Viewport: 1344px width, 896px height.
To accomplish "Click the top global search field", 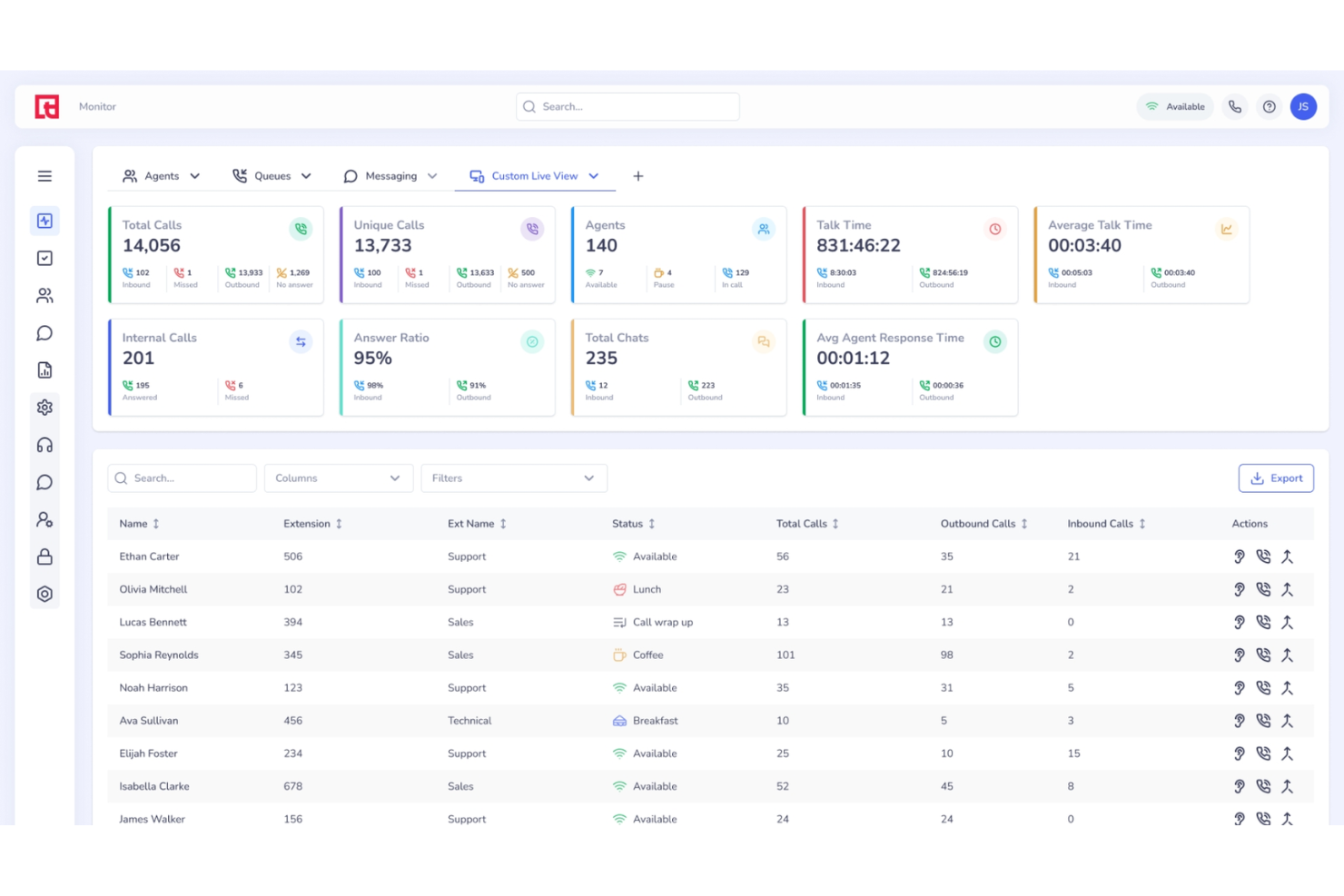I will click(628, 107).
